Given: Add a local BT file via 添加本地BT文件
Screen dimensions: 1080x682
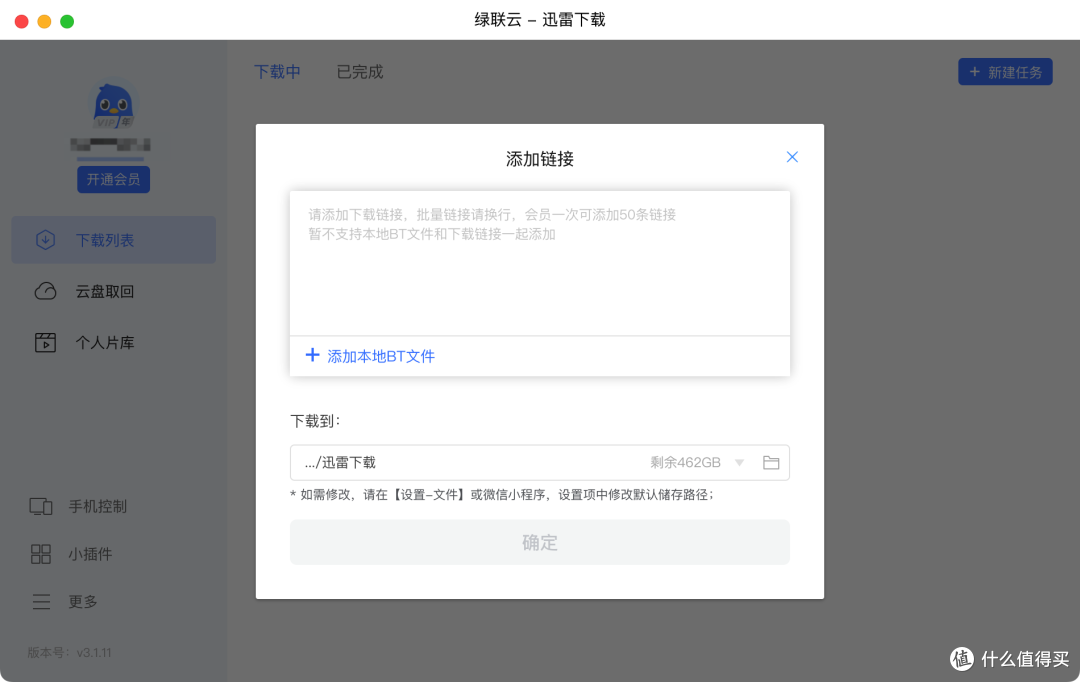Looking at the screenshot, I should [x=380, y=356].
